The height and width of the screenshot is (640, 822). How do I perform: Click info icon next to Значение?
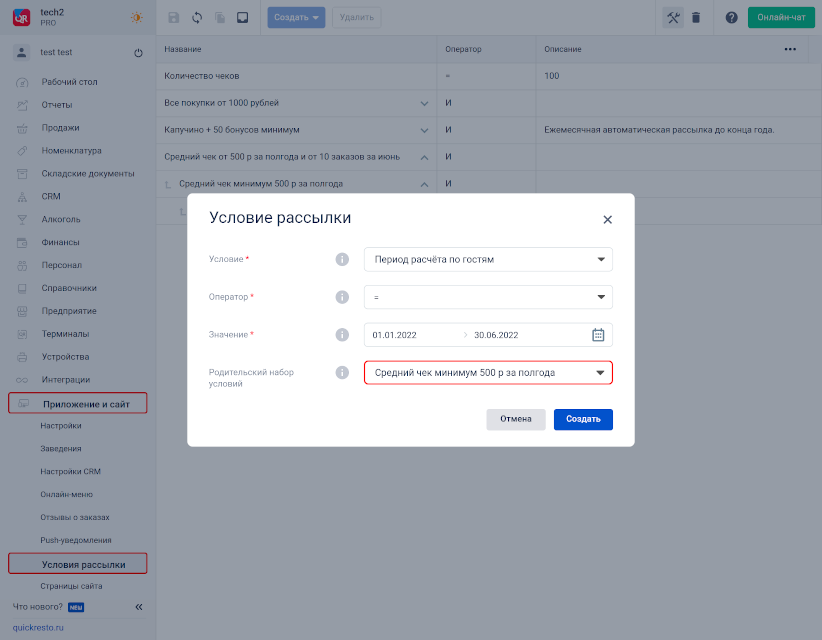click(x=342, y=334)
